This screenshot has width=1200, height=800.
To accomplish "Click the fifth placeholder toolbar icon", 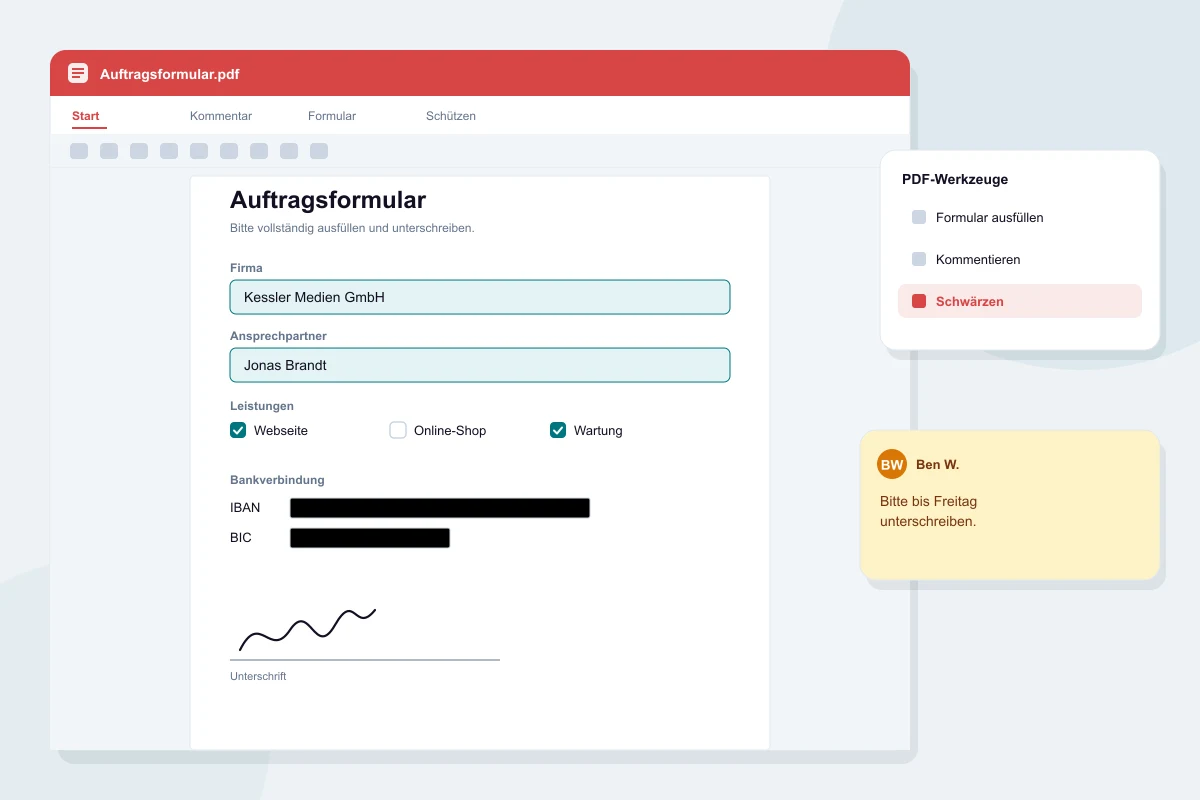I will point(199,151).
